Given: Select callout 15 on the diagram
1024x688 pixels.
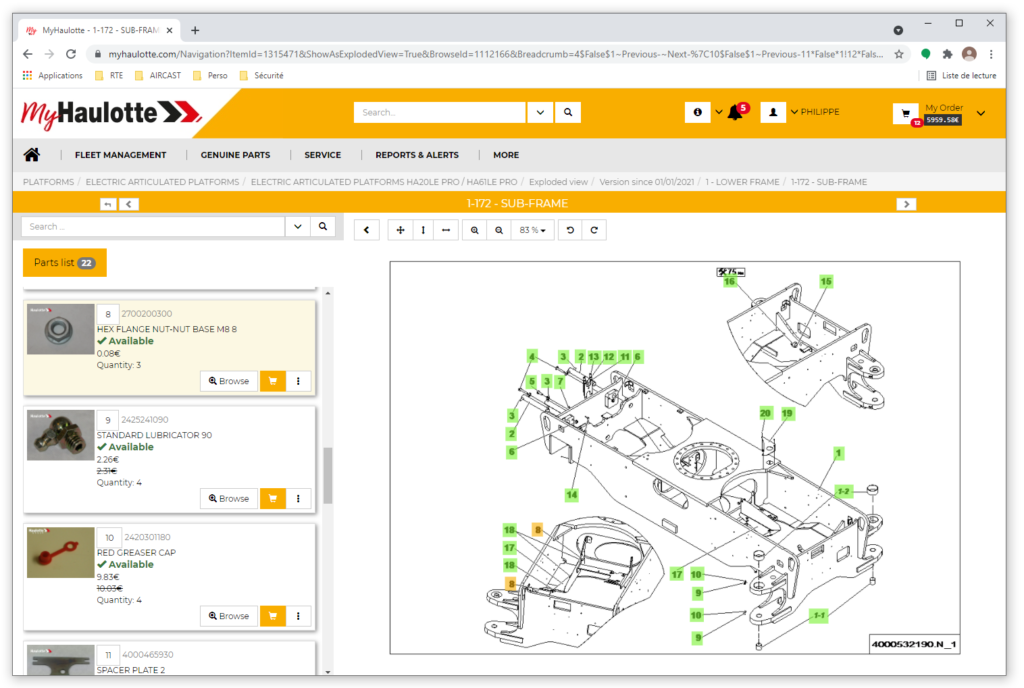Looking at the screenshot, I should 826,281.
